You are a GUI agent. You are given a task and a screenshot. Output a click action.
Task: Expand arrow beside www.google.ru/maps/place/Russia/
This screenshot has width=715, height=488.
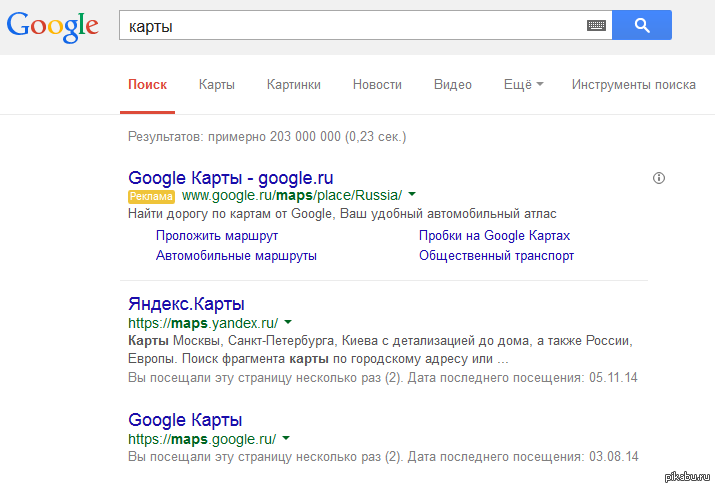[x=412, y=195]
